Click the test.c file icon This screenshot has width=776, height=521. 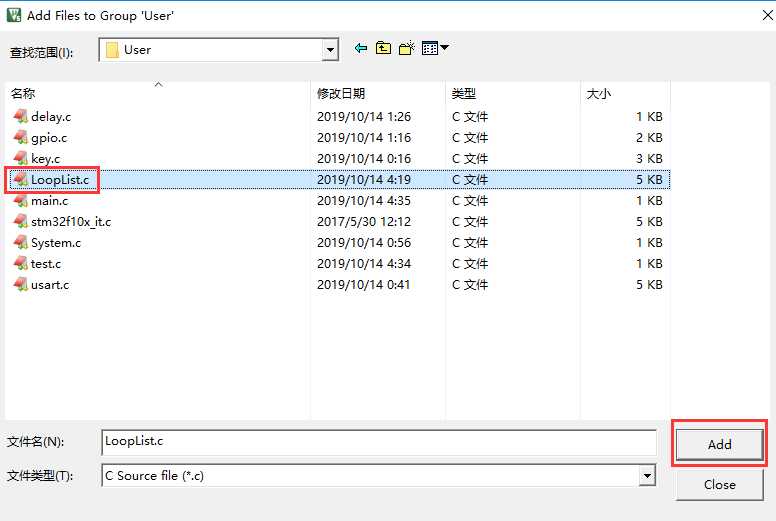tap(20, 264)
